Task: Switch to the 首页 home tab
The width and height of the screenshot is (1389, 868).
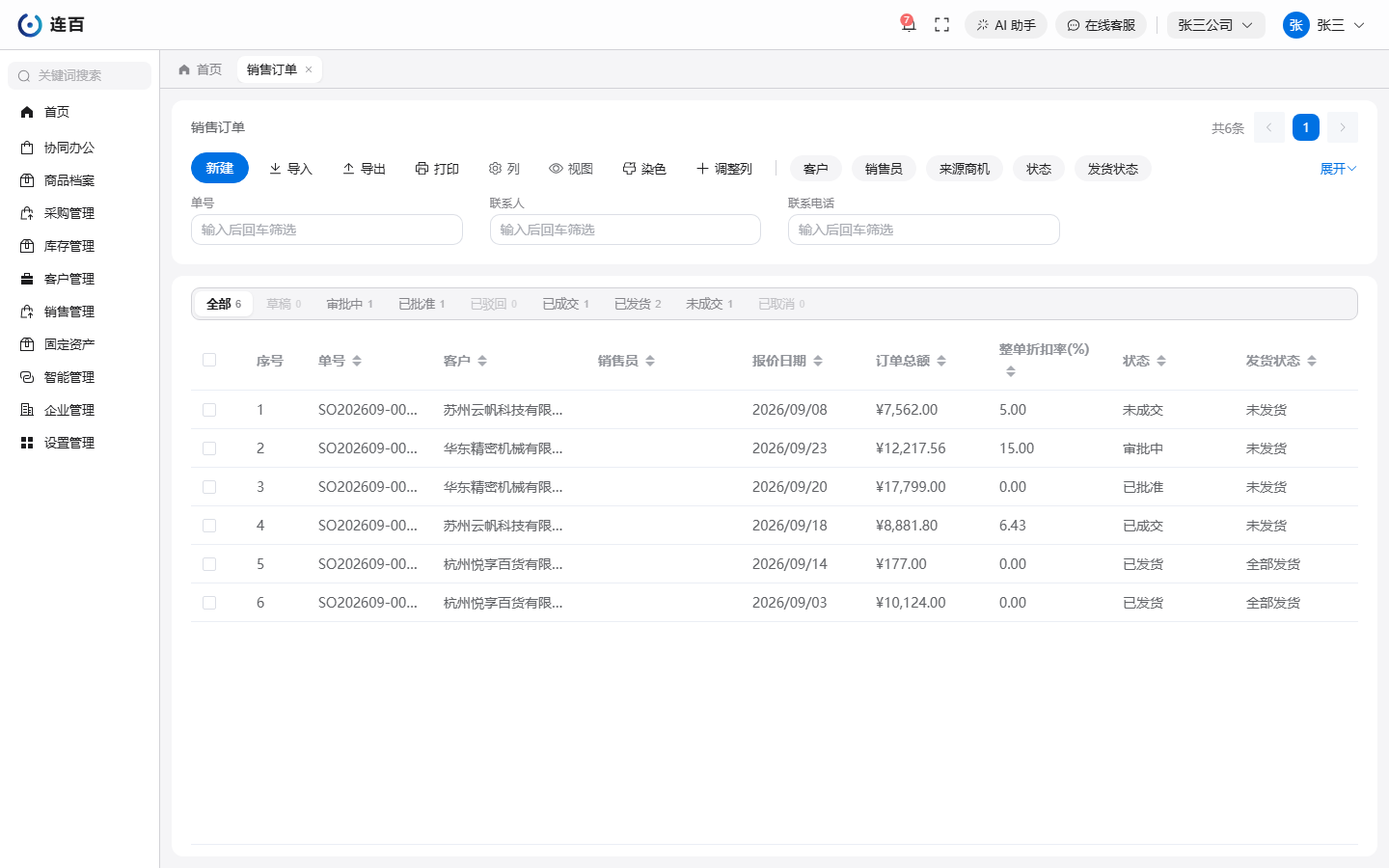Action: 201,69
